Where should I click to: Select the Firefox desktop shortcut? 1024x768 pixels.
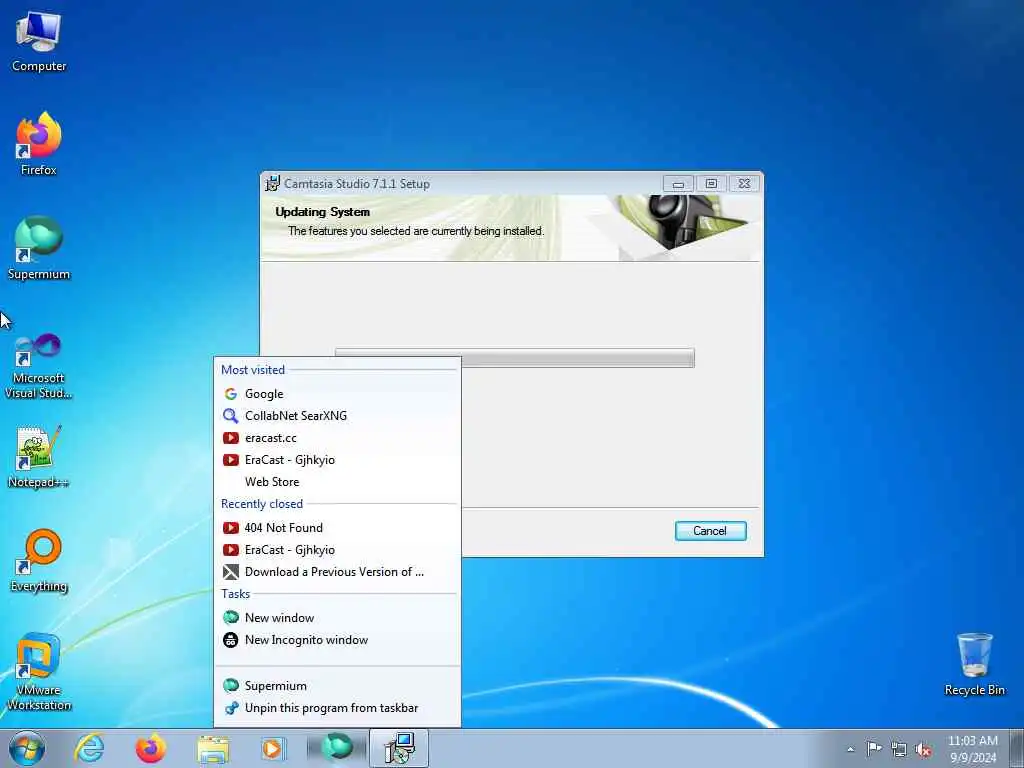pos(39,144)
